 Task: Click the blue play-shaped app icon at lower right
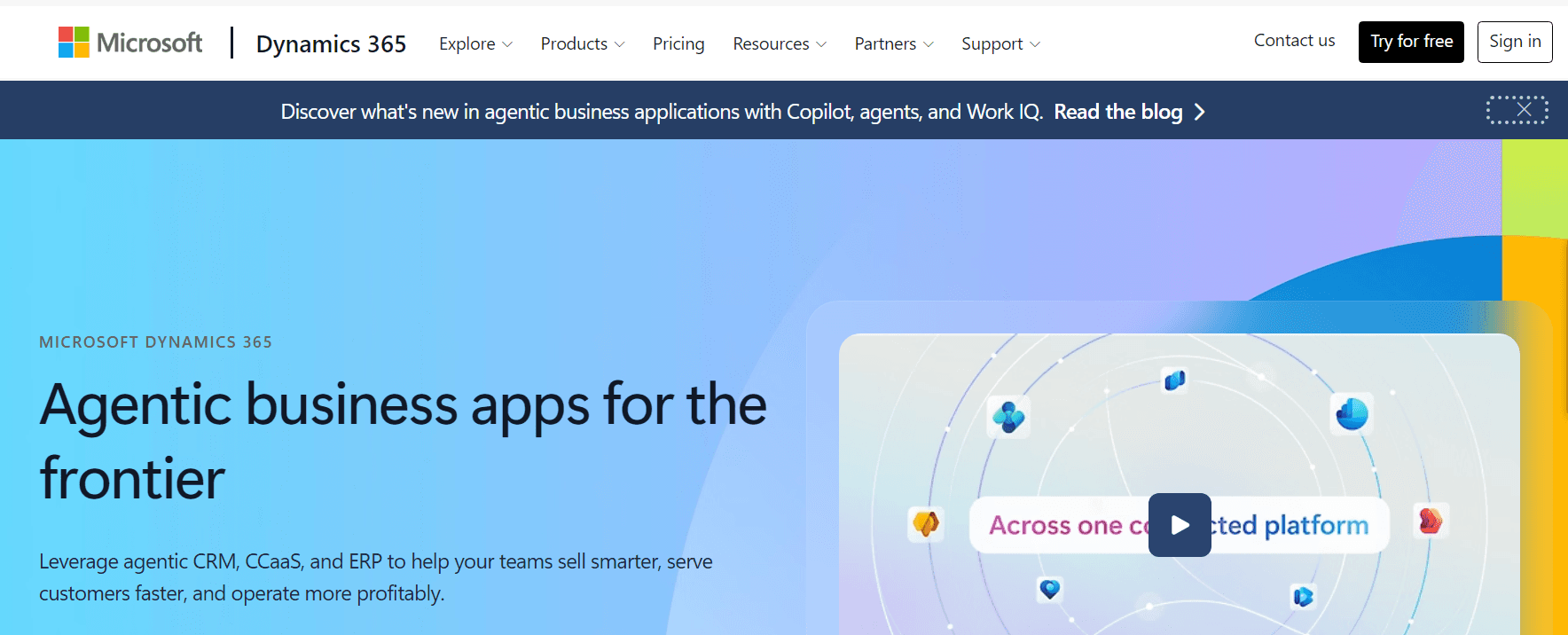[1303, 597]
